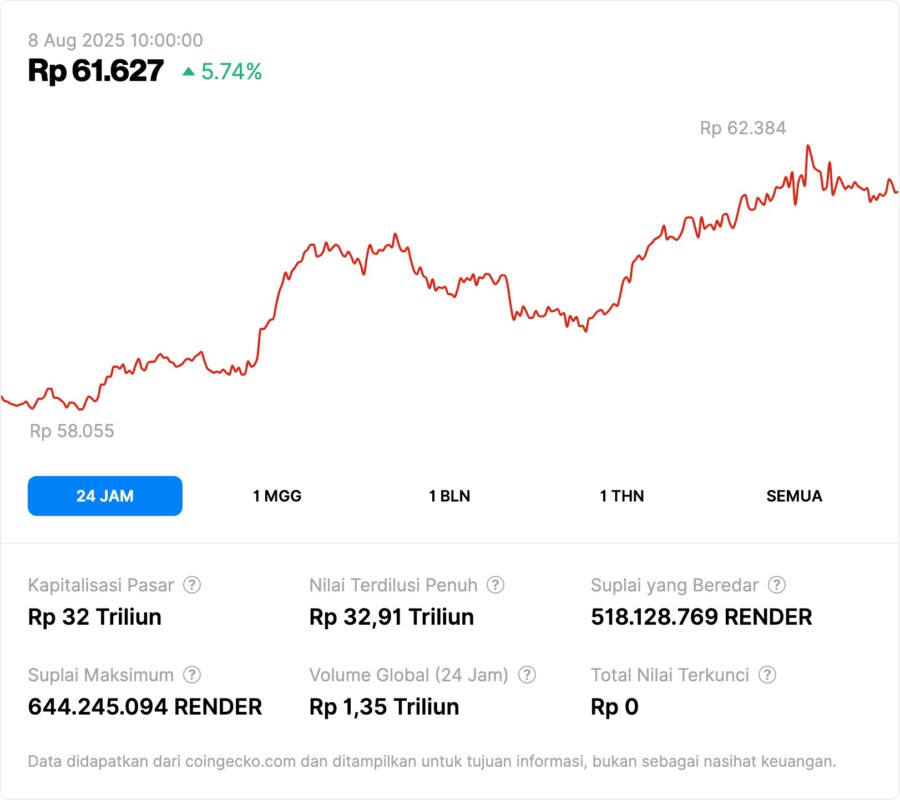Select the 1 THN time range

(x=622, y=496)
